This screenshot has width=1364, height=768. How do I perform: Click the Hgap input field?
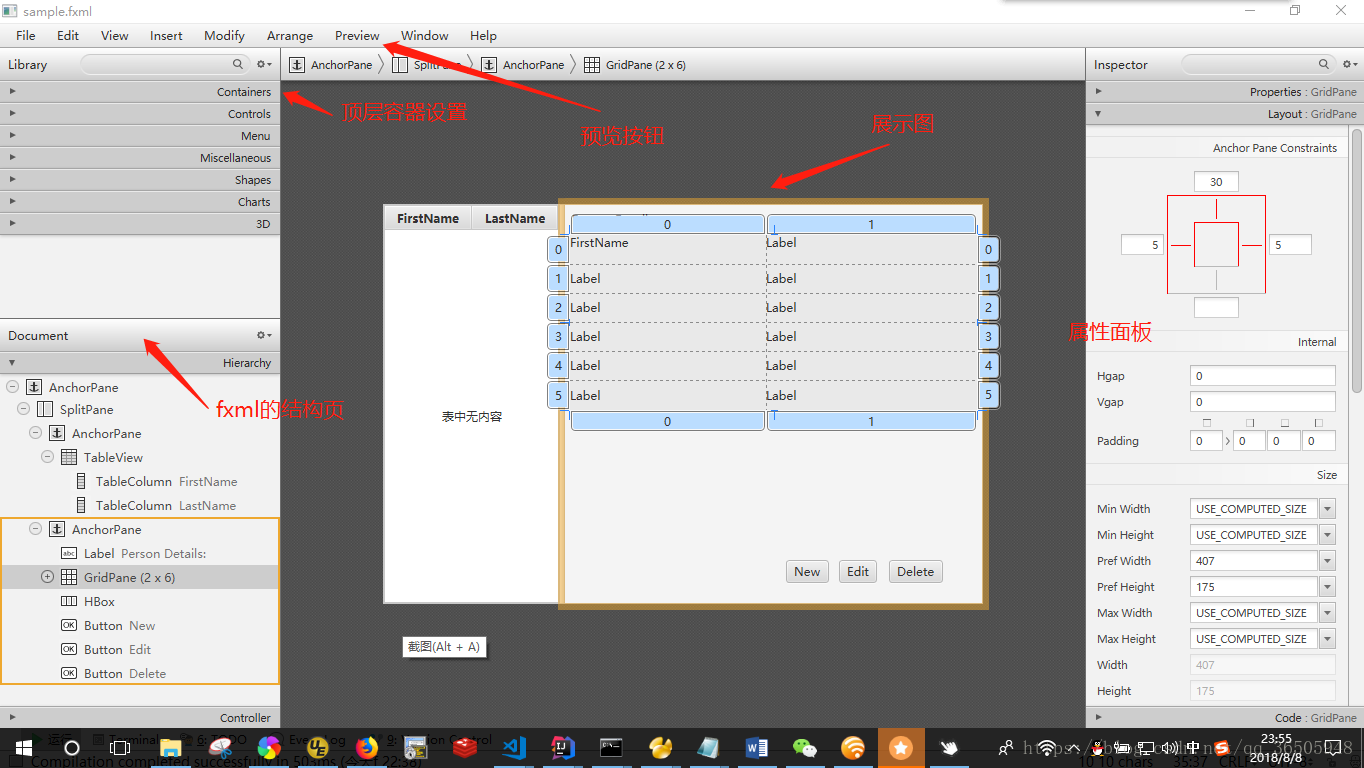(x=1263, y=376)
